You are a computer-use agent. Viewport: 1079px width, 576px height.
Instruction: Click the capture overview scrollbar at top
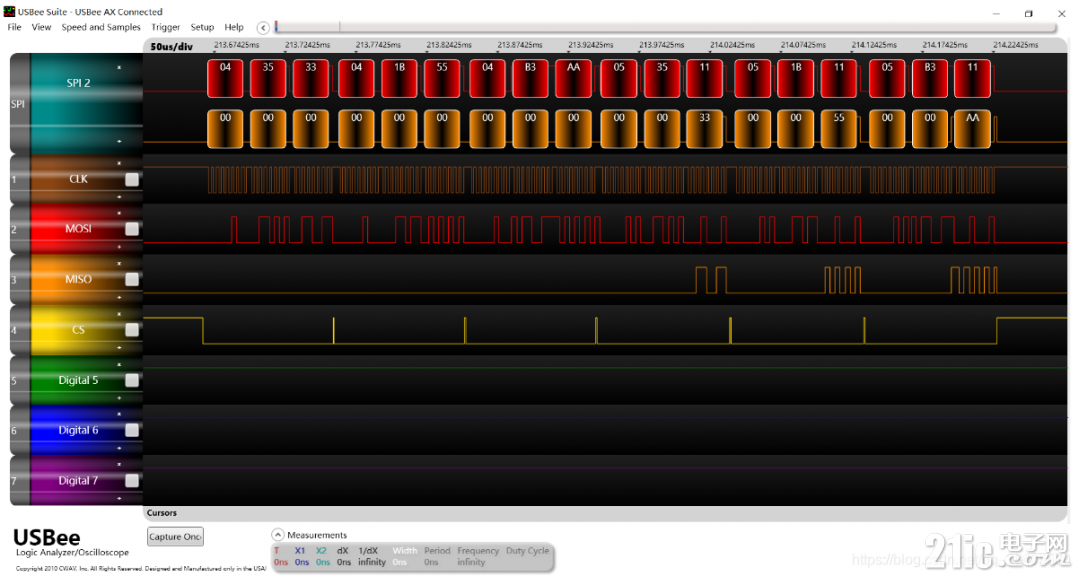coord(665,27)
